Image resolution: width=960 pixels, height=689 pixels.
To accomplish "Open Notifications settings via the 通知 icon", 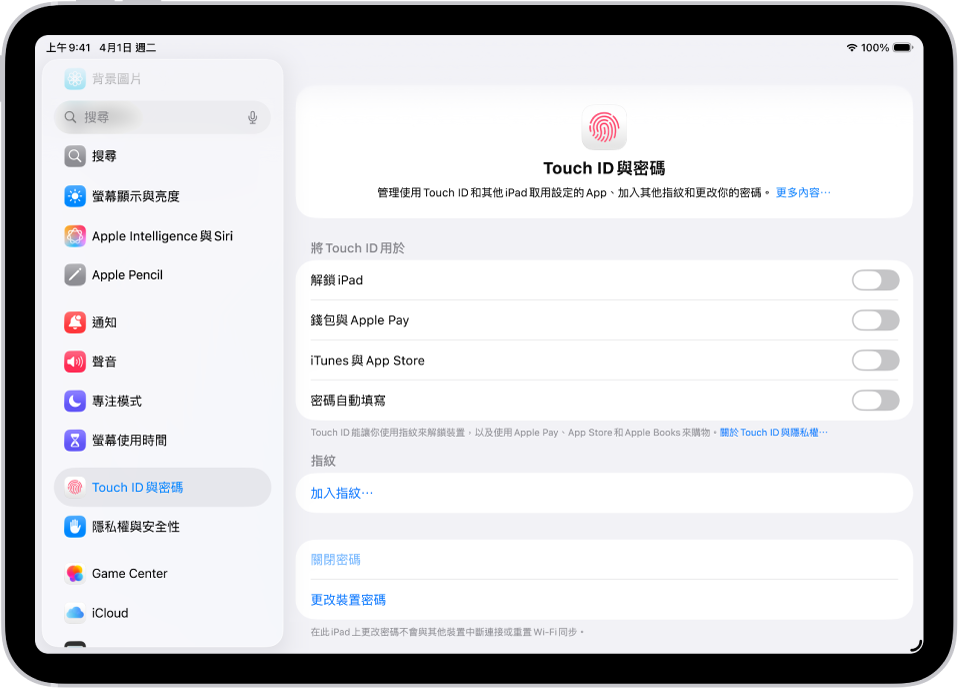I will tap(75, 322).
